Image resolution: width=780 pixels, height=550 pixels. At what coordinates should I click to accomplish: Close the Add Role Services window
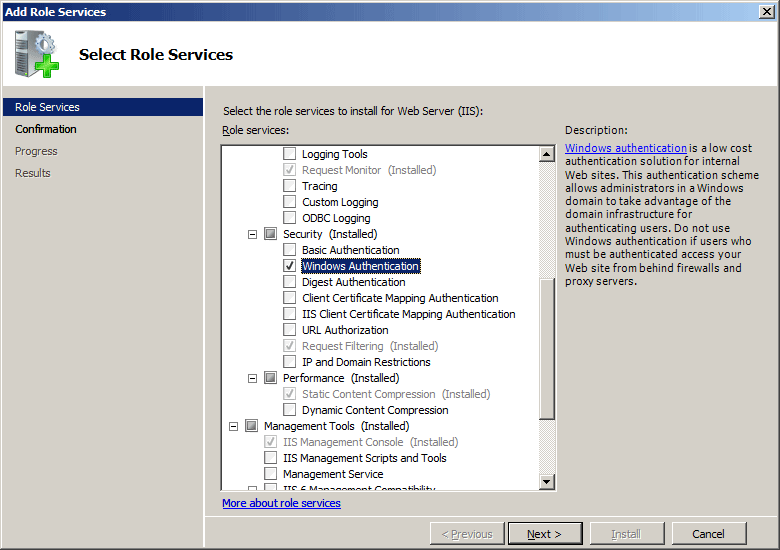(x=767, y=11)
